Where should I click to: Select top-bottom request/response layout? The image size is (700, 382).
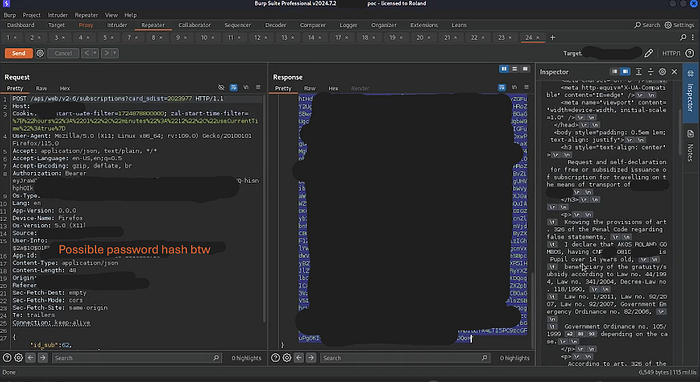pyautogui.click(x=514, y=69)
